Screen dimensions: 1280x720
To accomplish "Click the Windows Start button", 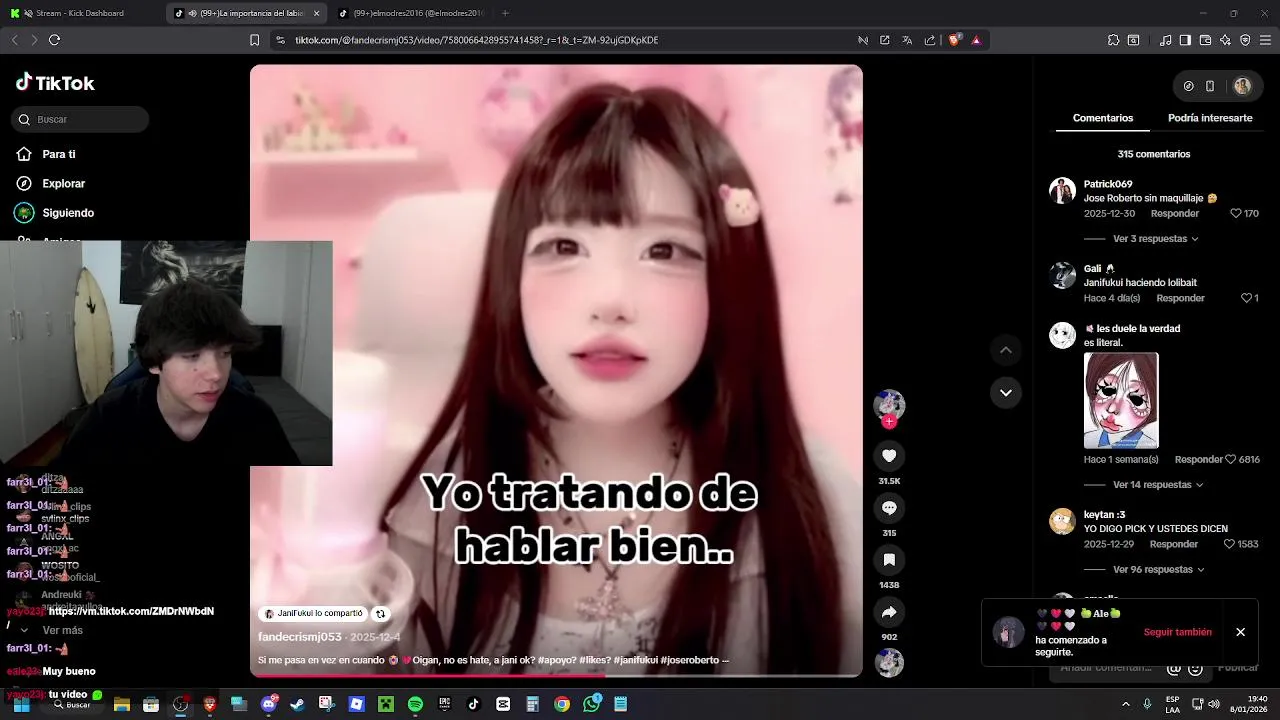I will (21, 704).
